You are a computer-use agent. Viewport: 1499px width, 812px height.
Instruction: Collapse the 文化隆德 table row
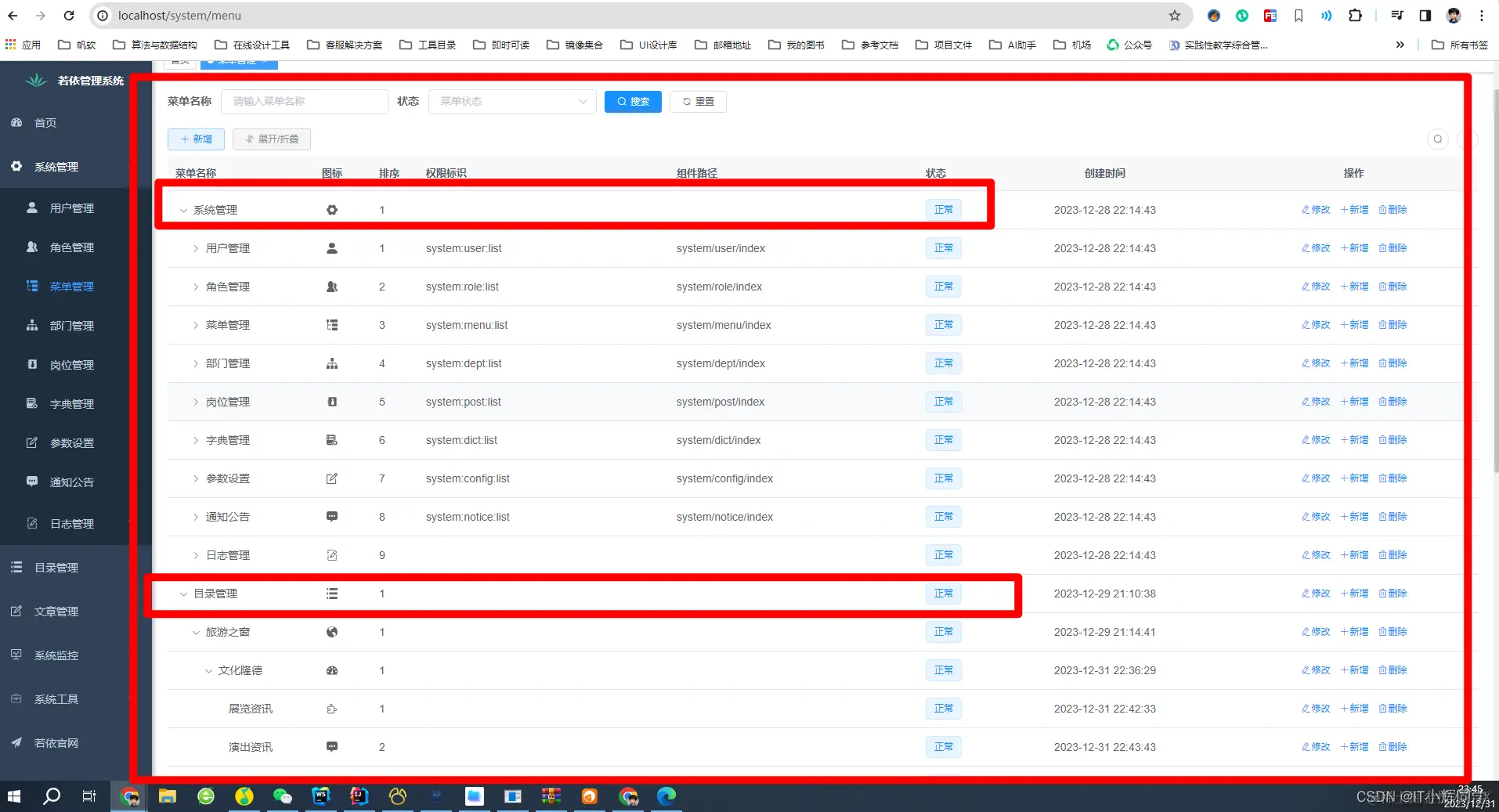coord(208,670)
